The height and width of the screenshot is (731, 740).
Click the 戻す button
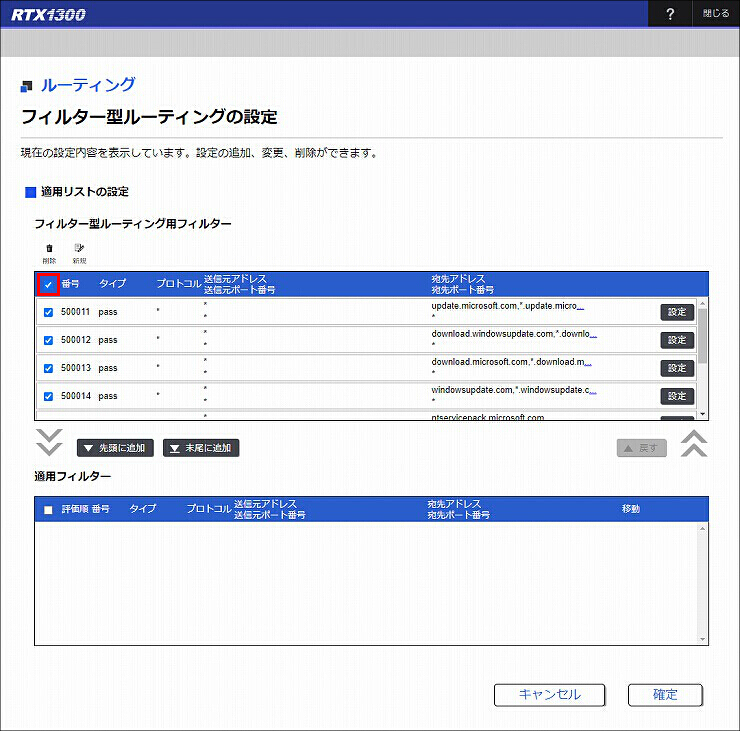point(642,448)
